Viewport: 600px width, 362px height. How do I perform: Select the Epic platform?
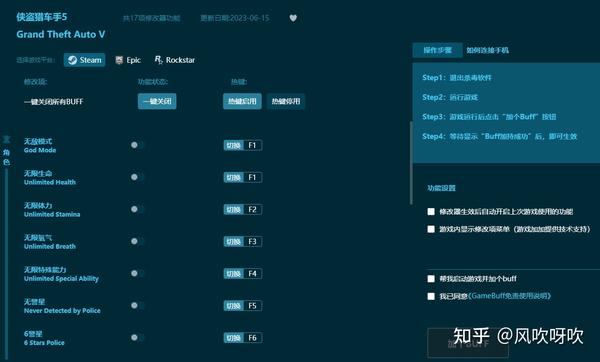point(128,60)
